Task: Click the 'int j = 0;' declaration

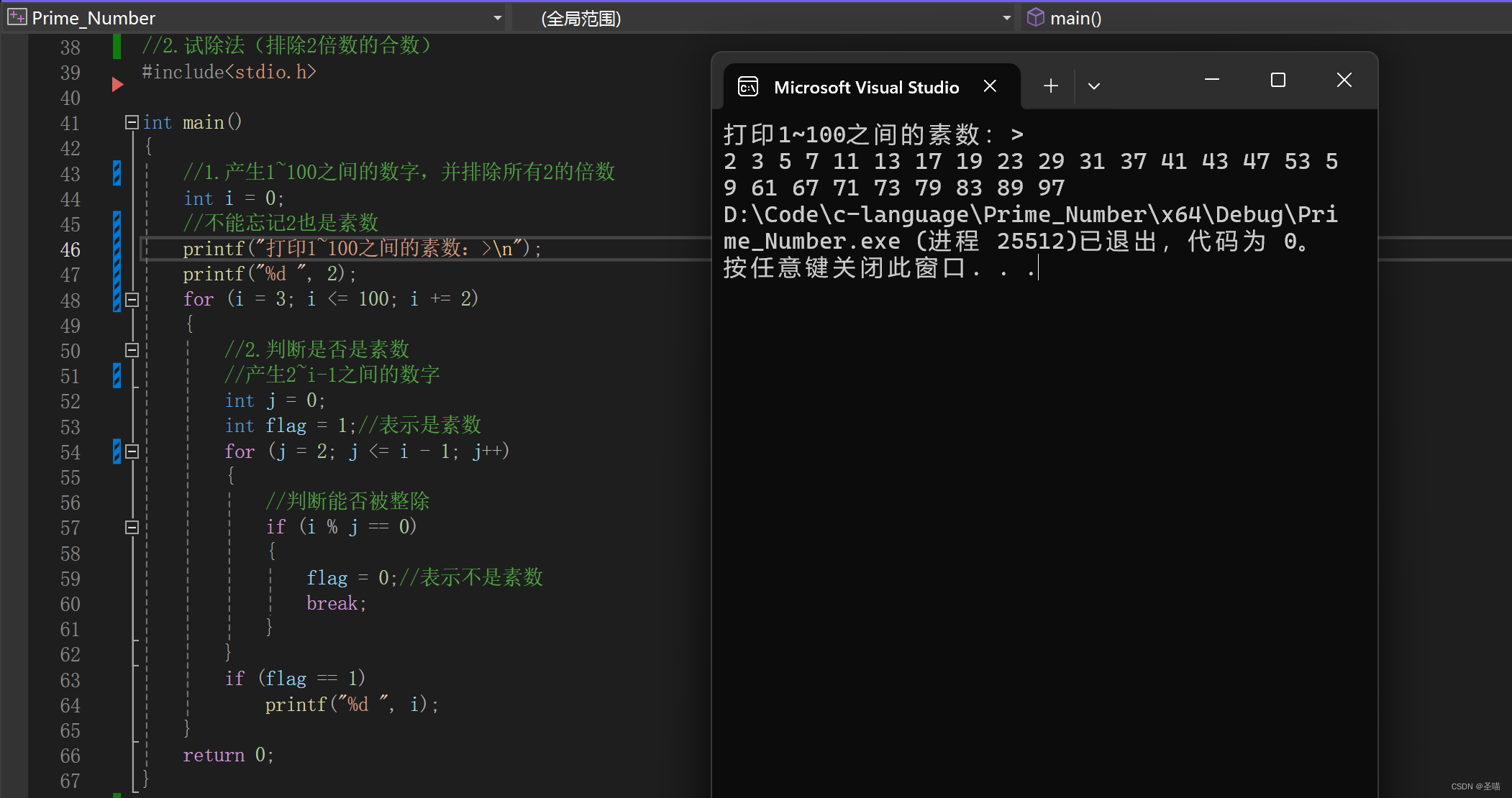Action: [x=275, y=400]
